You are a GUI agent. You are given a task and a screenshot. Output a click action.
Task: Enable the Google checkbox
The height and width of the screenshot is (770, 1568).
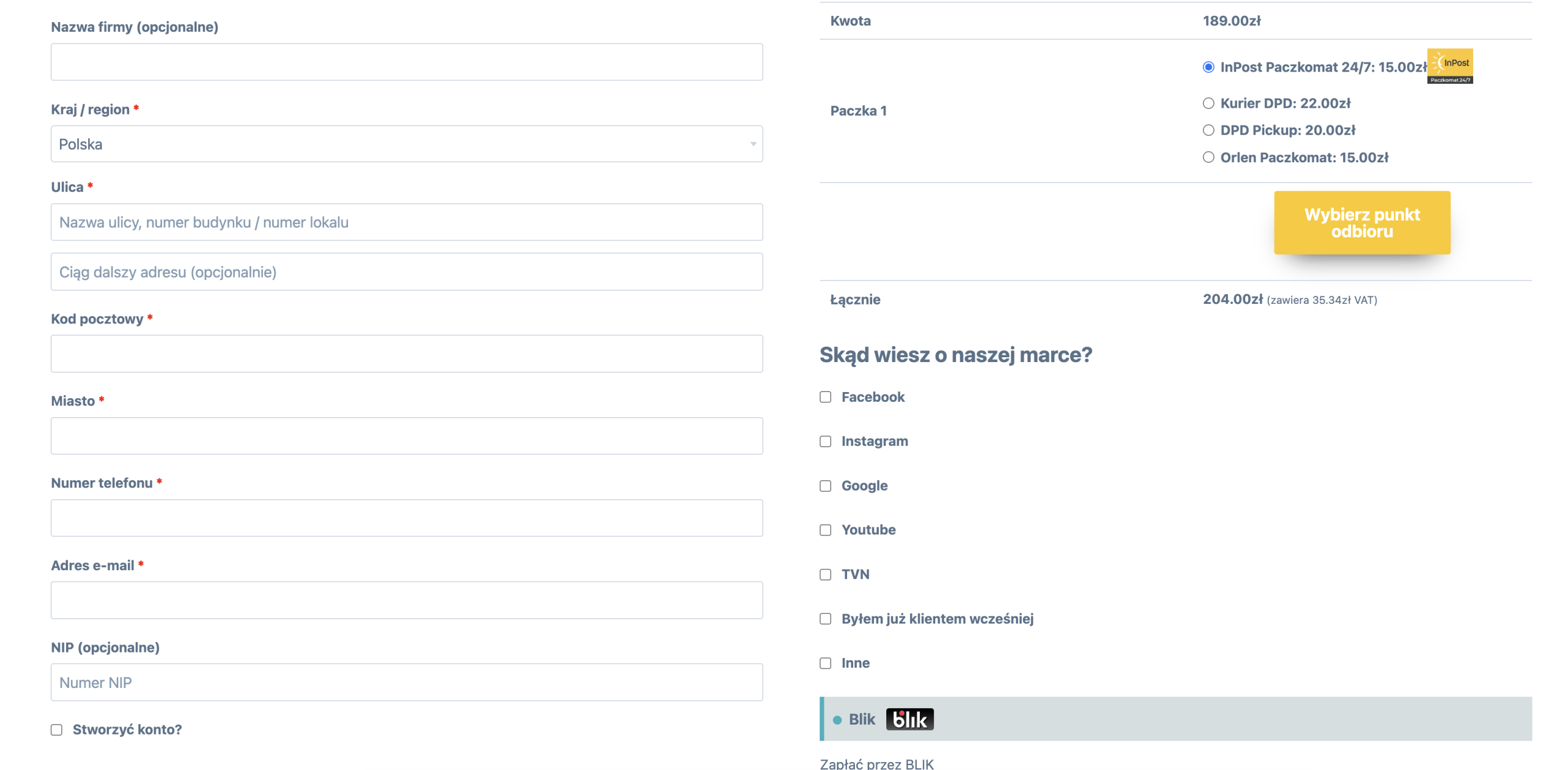tap(825, 486)
